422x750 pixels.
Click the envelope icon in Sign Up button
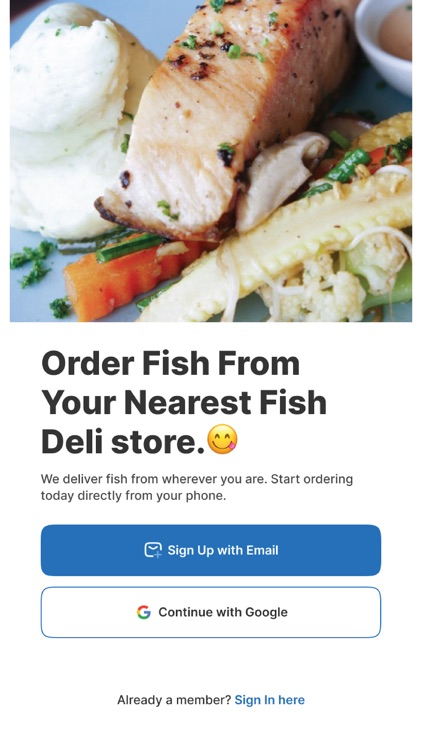153,550
